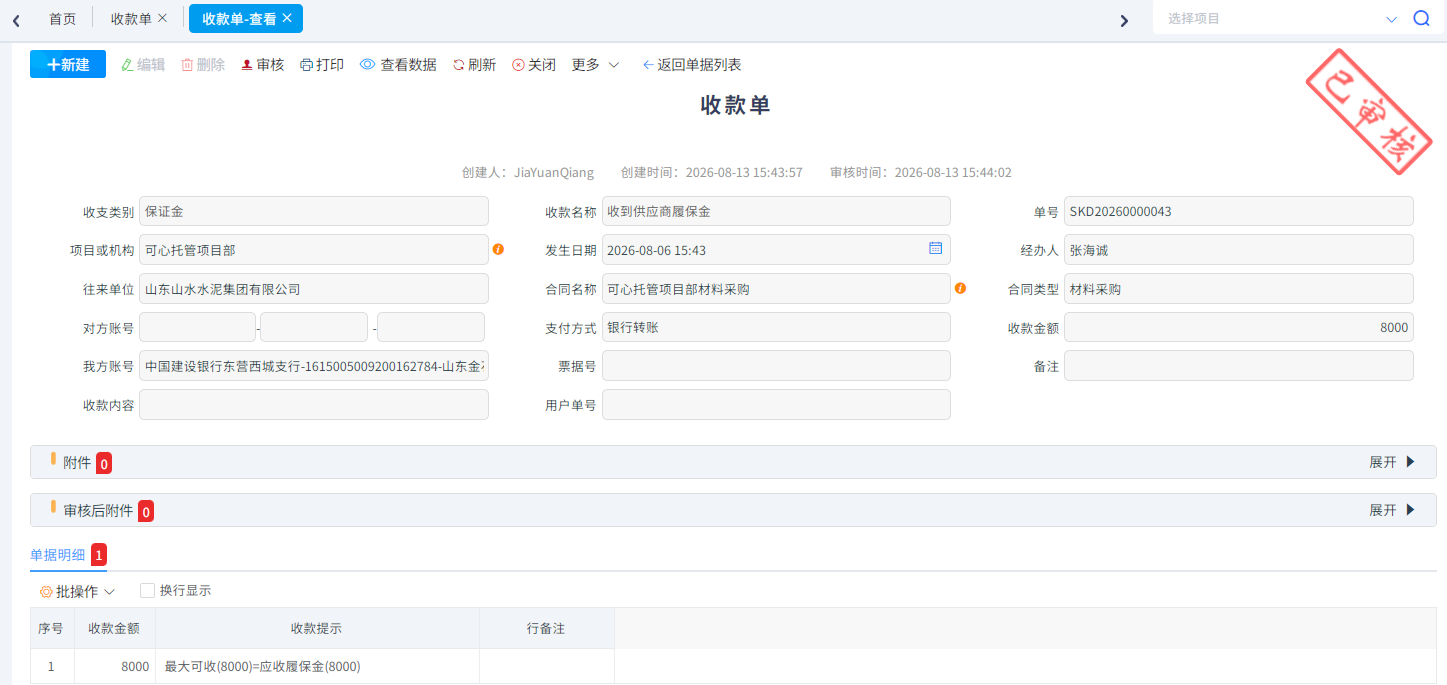
Task: Click the 收款提示 column header
Action: pyautogui.click(x=317, y=628)
